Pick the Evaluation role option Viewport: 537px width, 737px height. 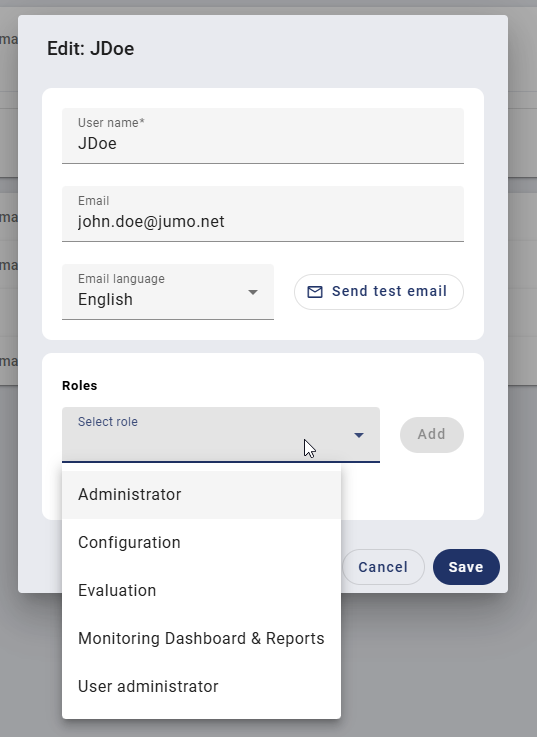tap(201, 590)
